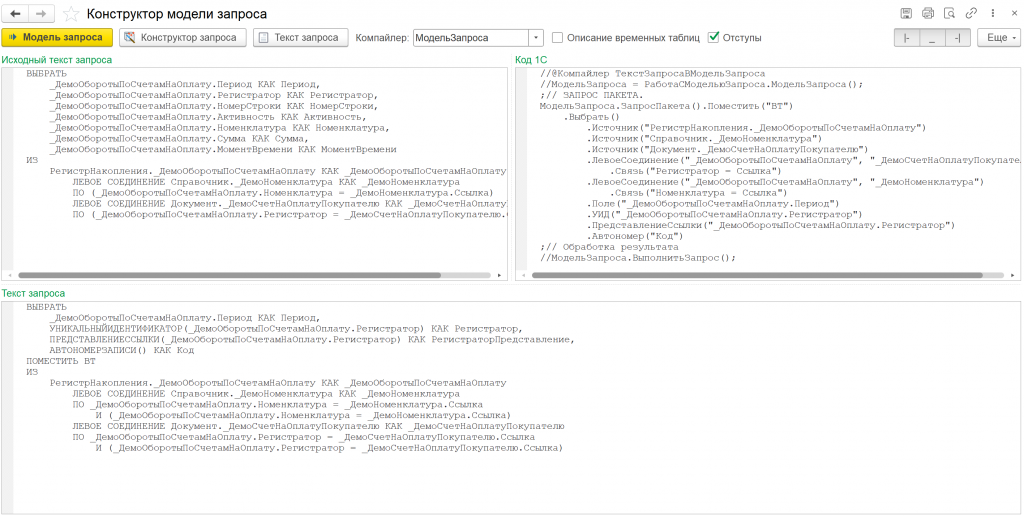Click the Текст запроса toolbar button
Screen dimensions: 1024x516
pyautogui.click(x=300, y=37)
